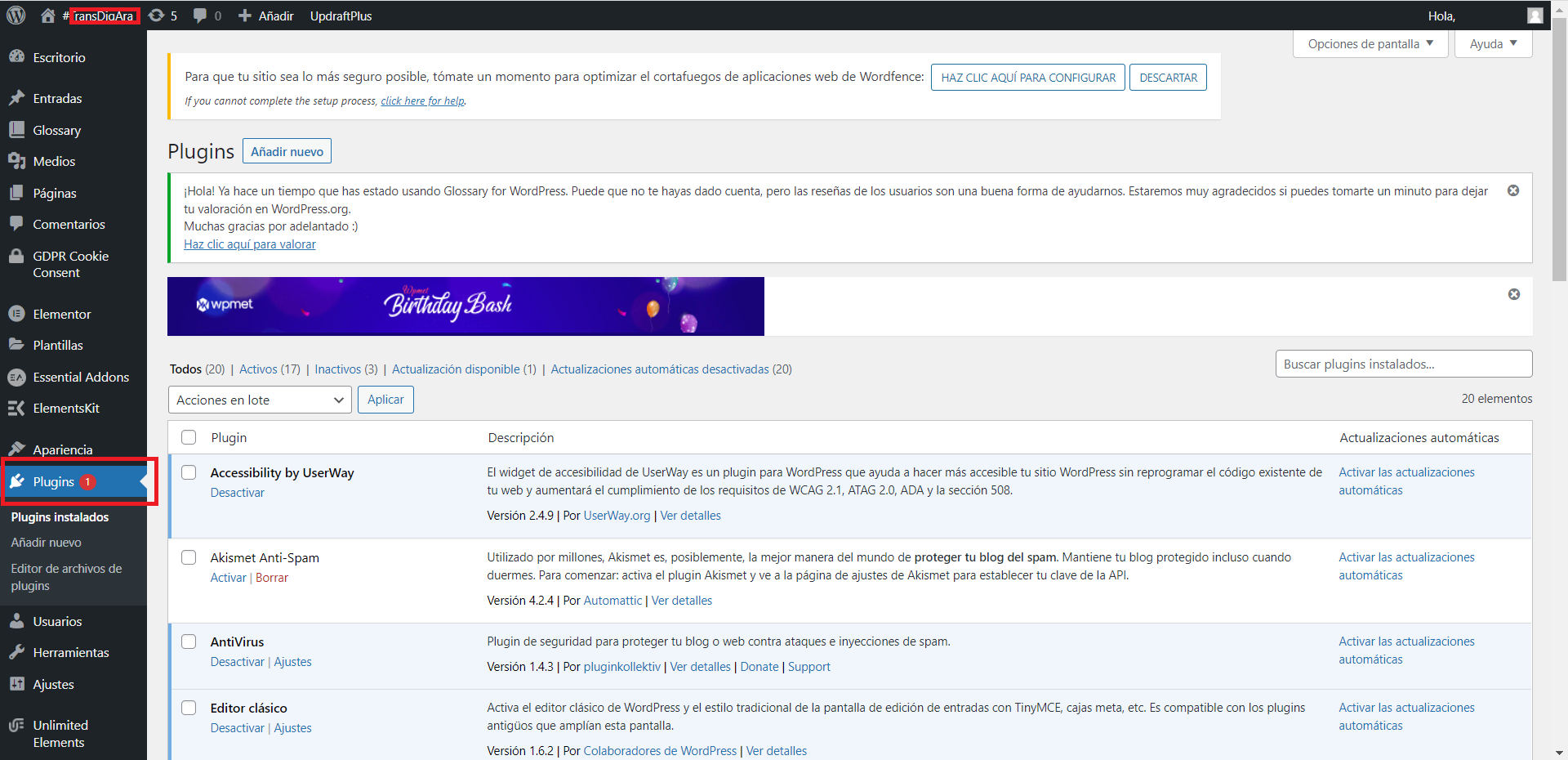Delete Akismet with Borrar link
The image size is (1568, 760).
click(x=272, y=578)
